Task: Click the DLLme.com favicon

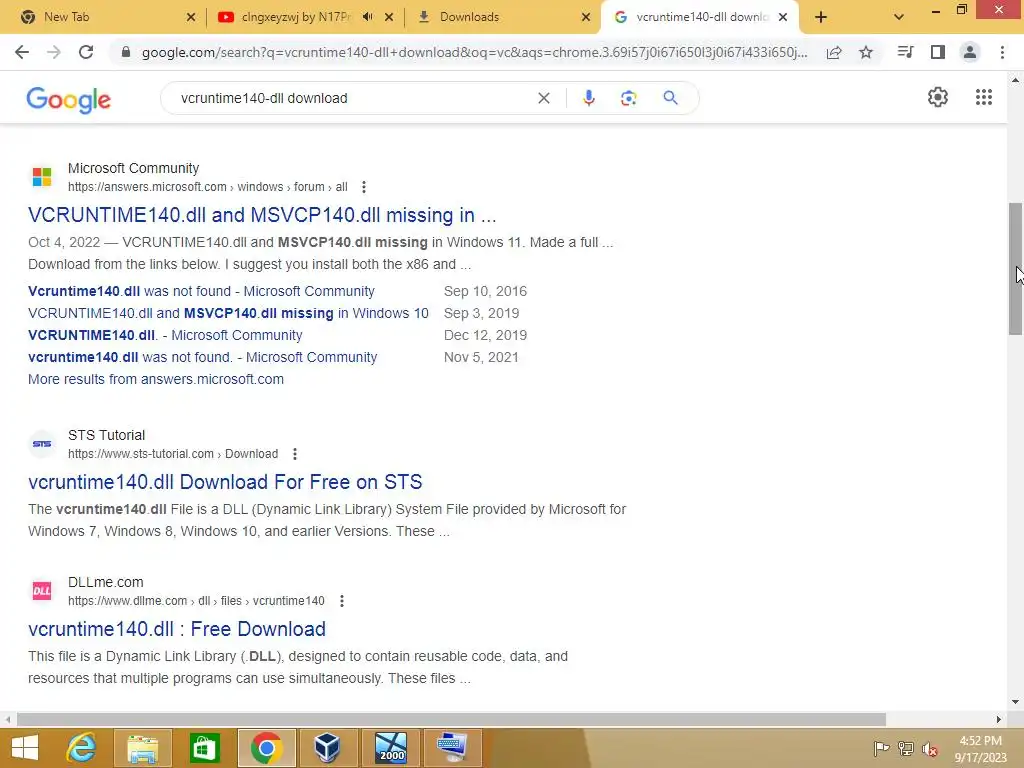Action: 42,591
